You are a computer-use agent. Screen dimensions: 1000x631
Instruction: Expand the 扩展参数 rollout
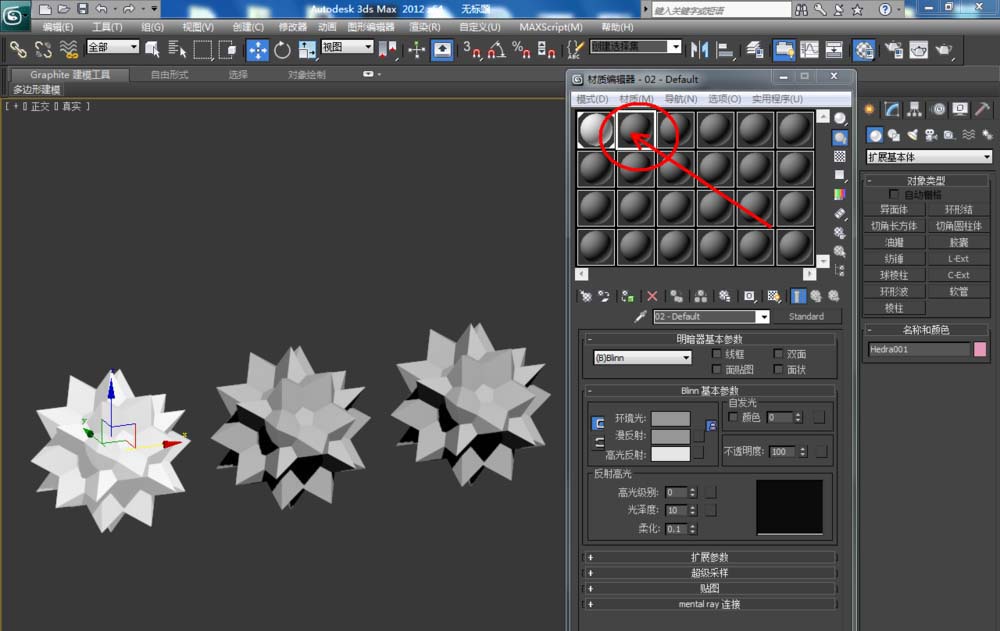pos(709,557)
